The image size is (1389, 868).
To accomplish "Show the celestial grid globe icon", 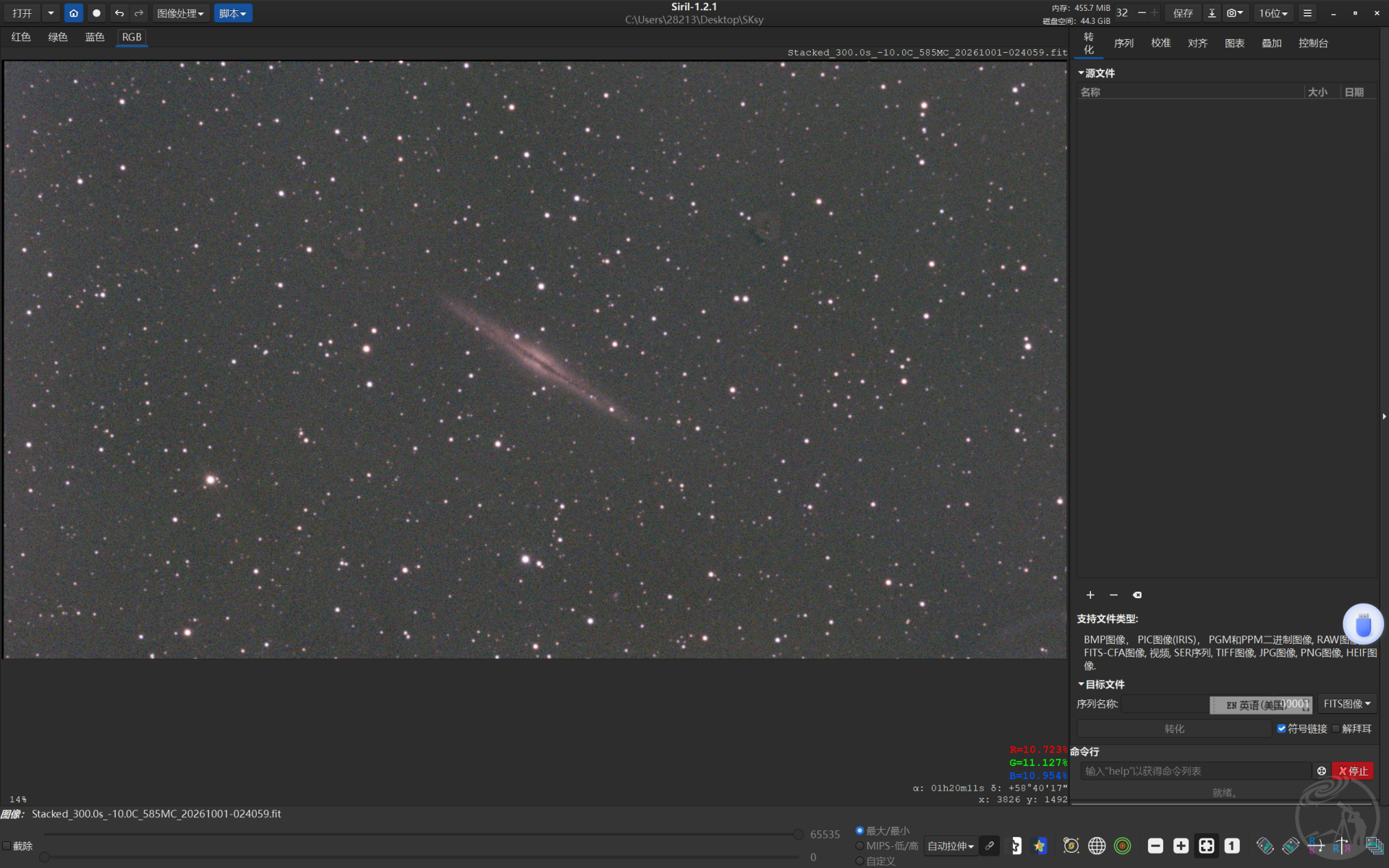I will [1097, 846].
